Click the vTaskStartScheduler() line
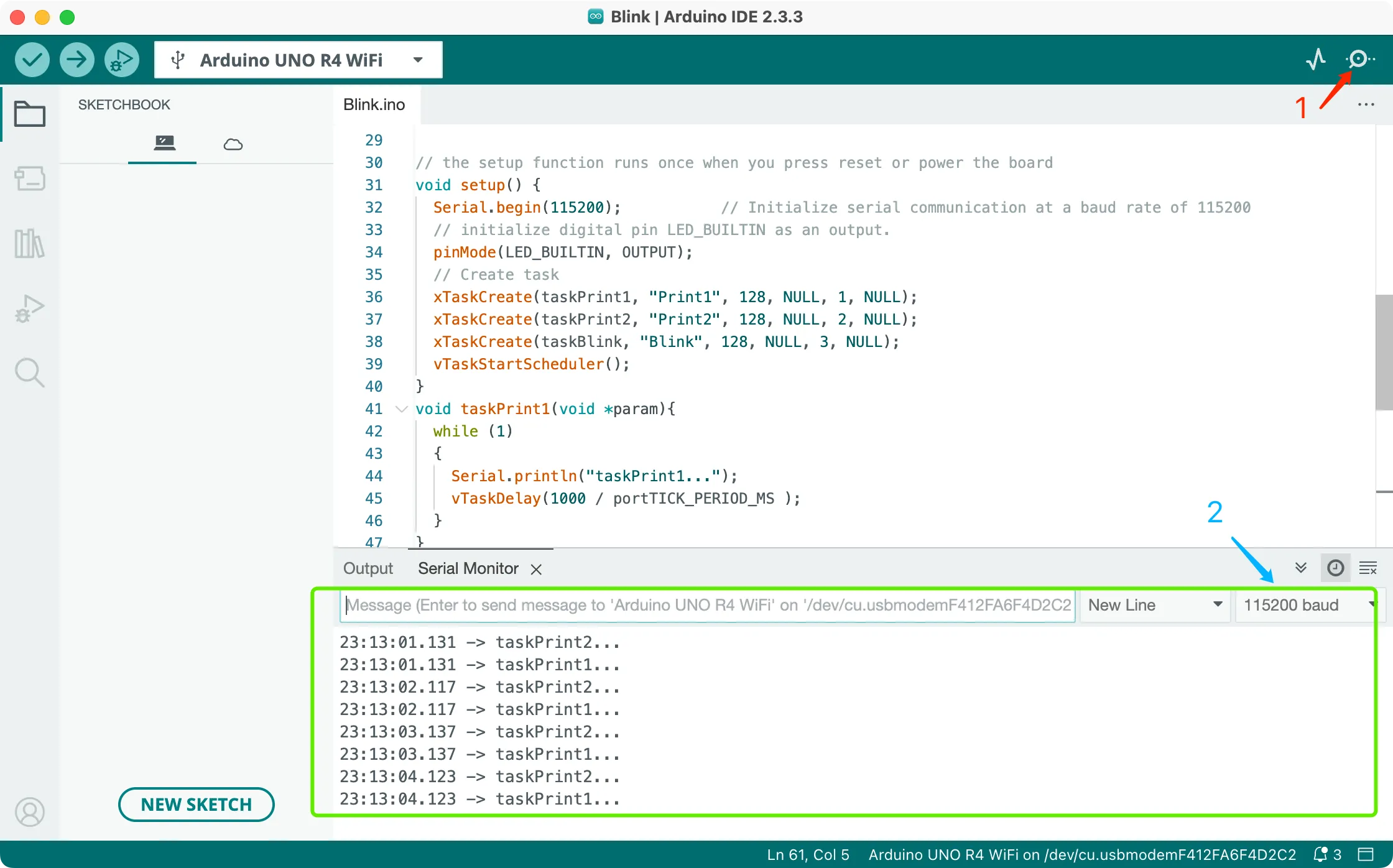The image size is (1393, 868). pos(531,364)
